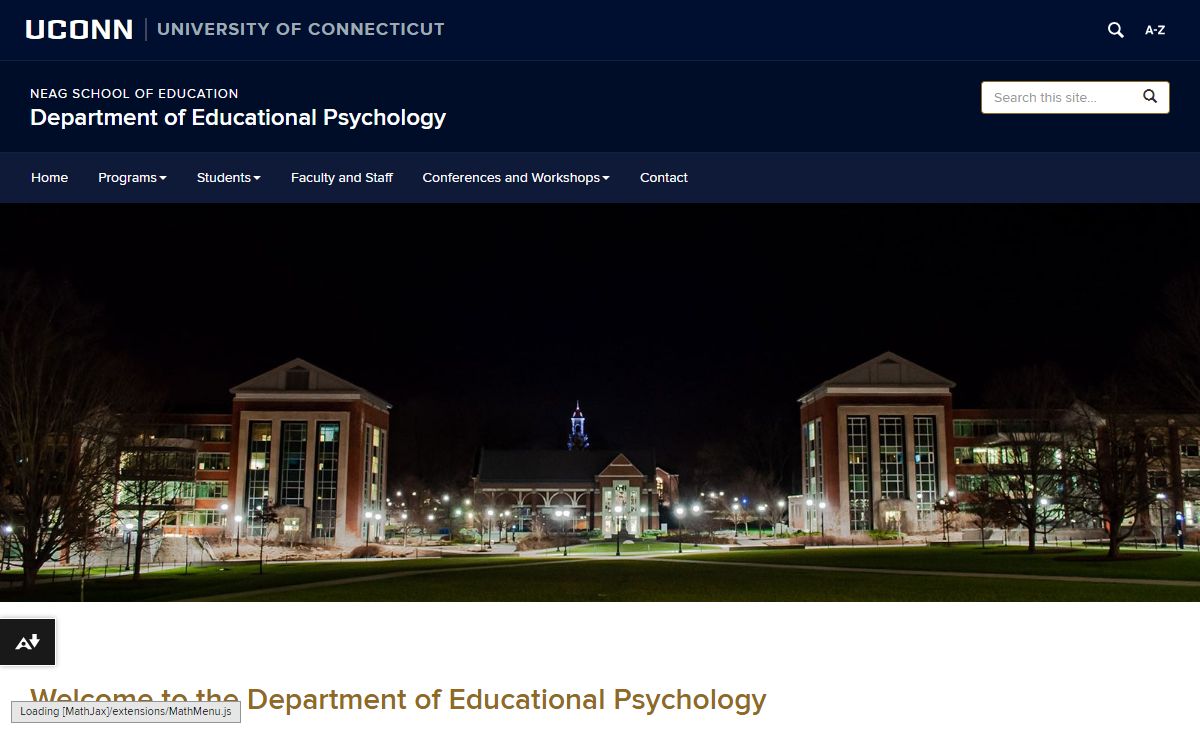The image size is (1200, 740).
Task: Submit search with the search box magnifier
Action: (x=1150, y=97)
